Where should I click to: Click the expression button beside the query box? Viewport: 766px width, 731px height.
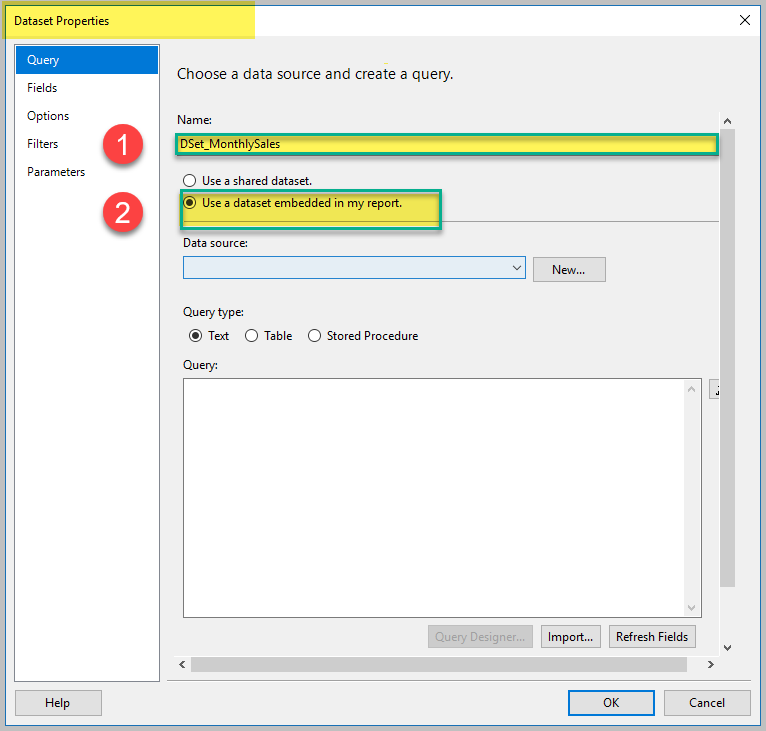coord(714,389)
